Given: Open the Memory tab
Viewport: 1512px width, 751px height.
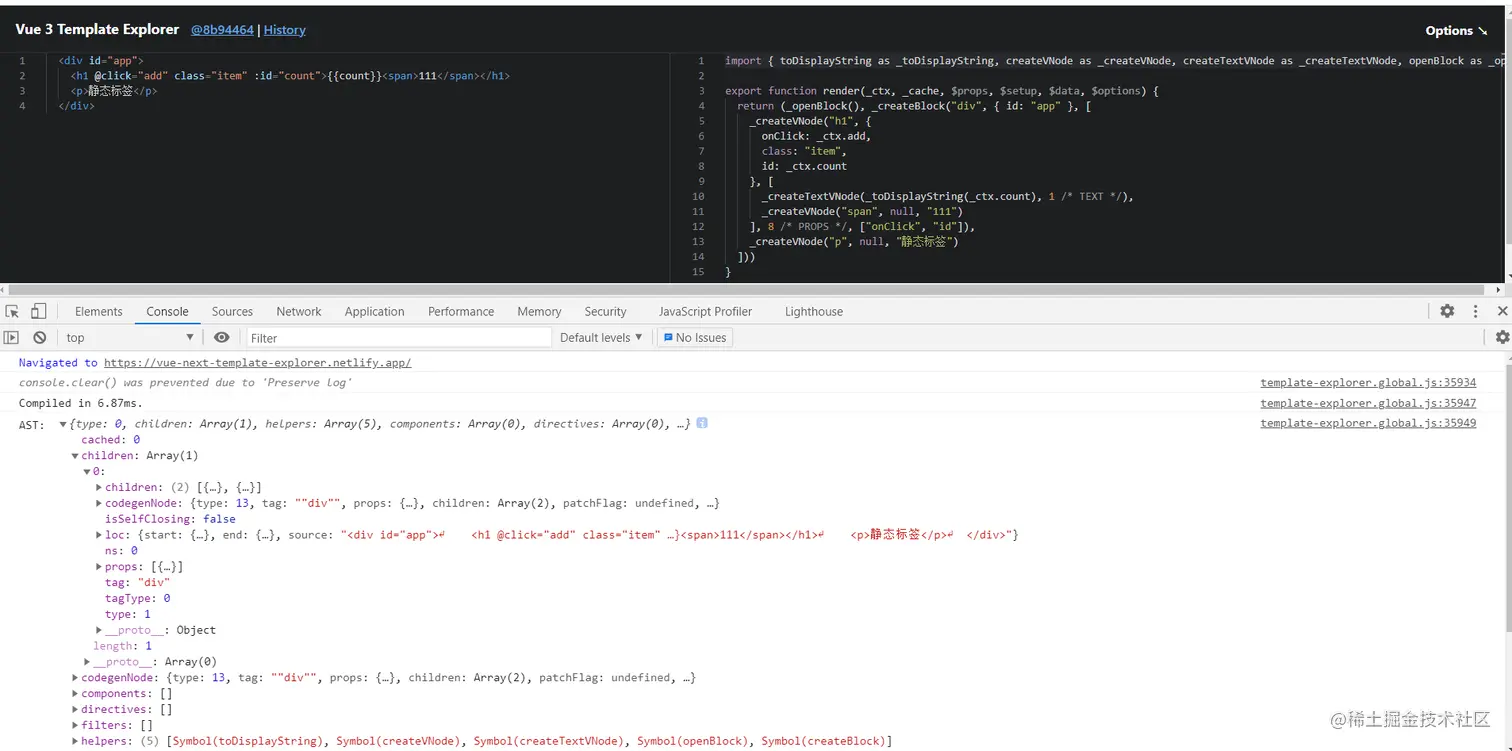Looking at the screenshot, I should pyautogui.click(x=539, y=312).
